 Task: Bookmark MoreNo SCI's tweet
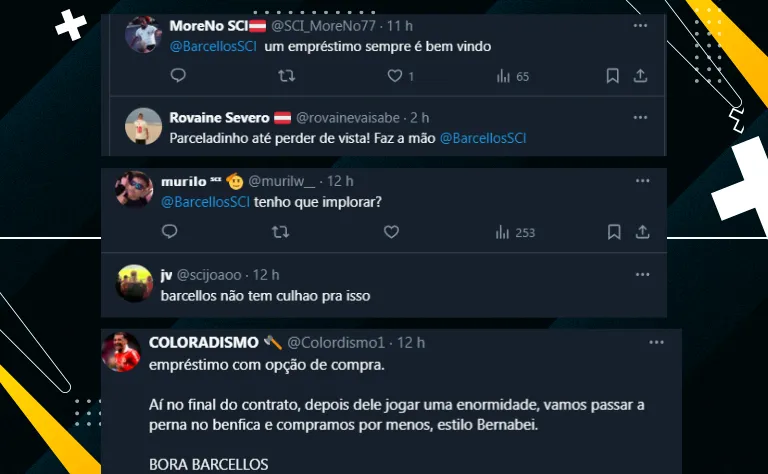point(613,76)
